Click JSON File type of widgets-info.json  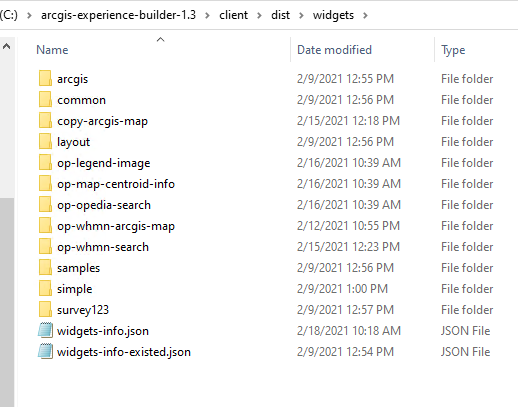click(465, 331)
